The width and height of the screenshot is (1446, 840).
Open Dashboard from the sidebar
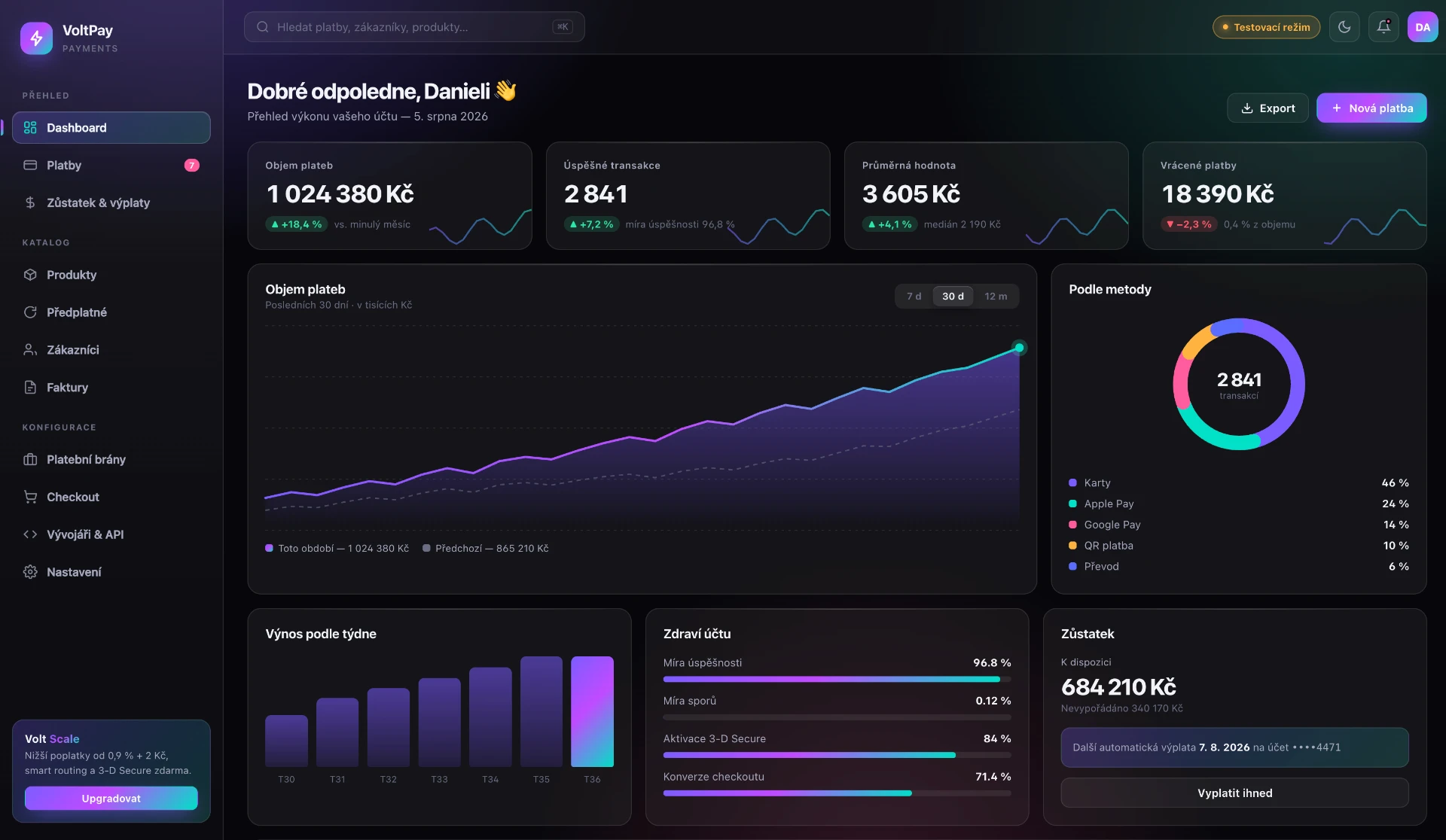tap(111, 128)
